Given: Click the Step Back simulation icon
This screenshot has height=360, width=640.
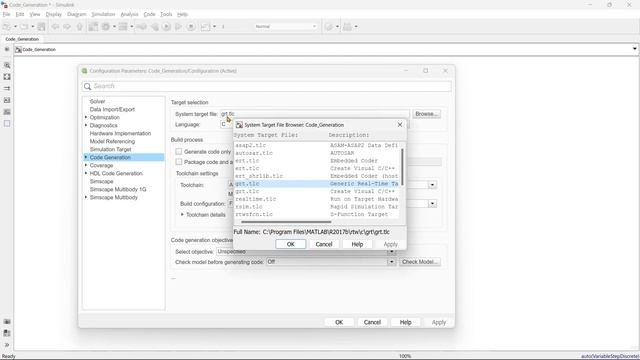Looking at the screenshot, I should [x=154, y=27].
